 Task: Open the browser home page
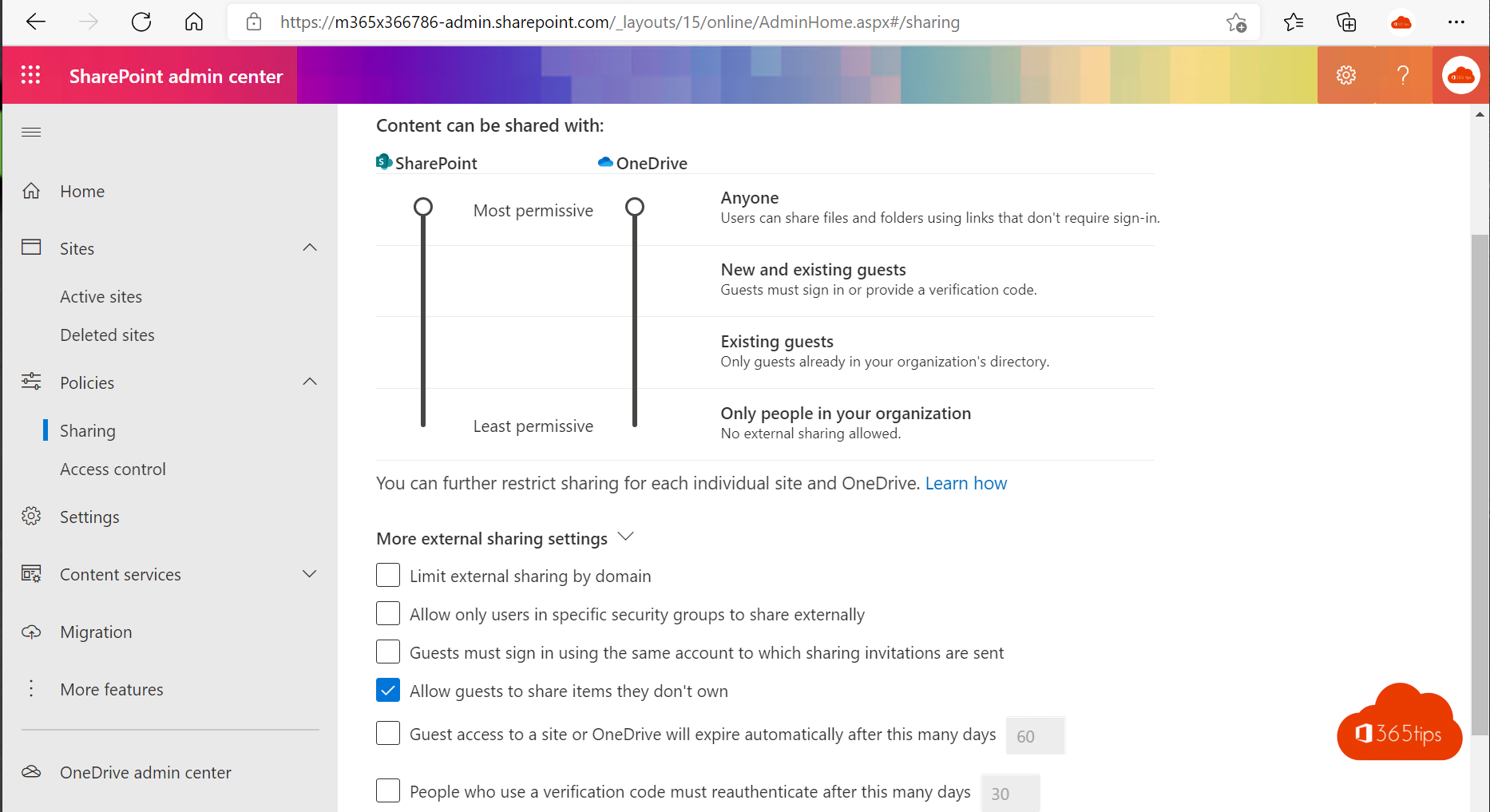click(x=194, y=22)
